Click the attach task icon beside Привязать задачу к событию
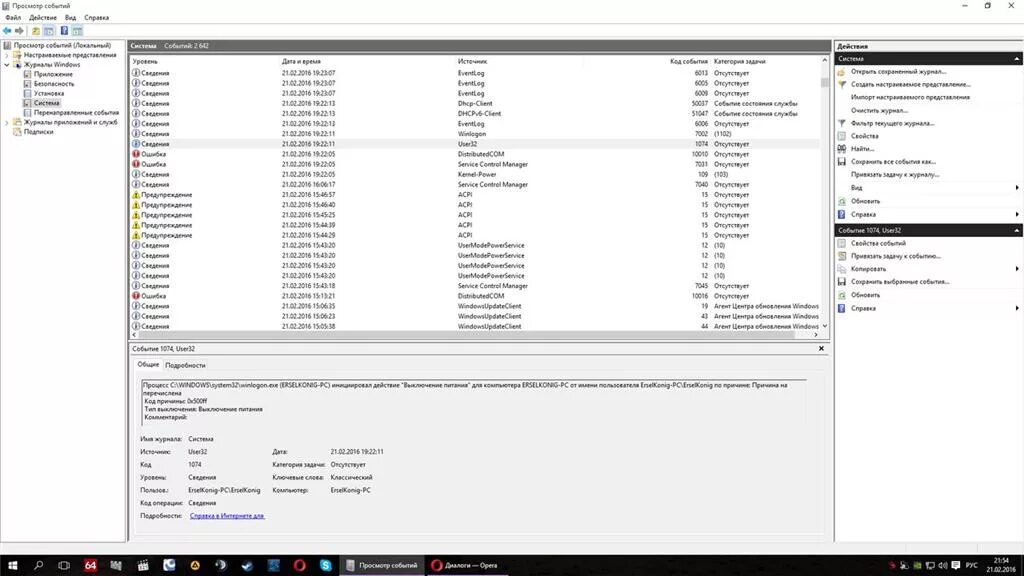This screenshot has height=576, width=1024. [841, 256]
